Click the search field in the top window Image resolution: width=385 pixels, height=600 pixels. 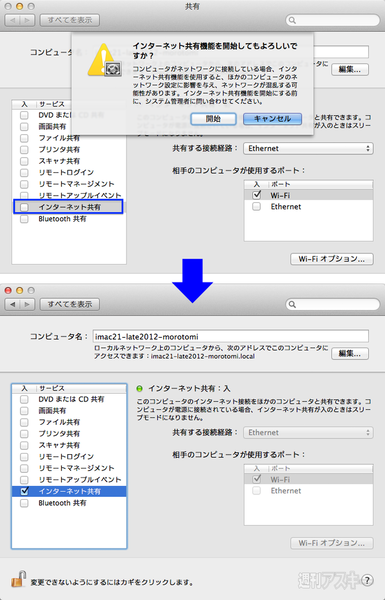[333, 20]
